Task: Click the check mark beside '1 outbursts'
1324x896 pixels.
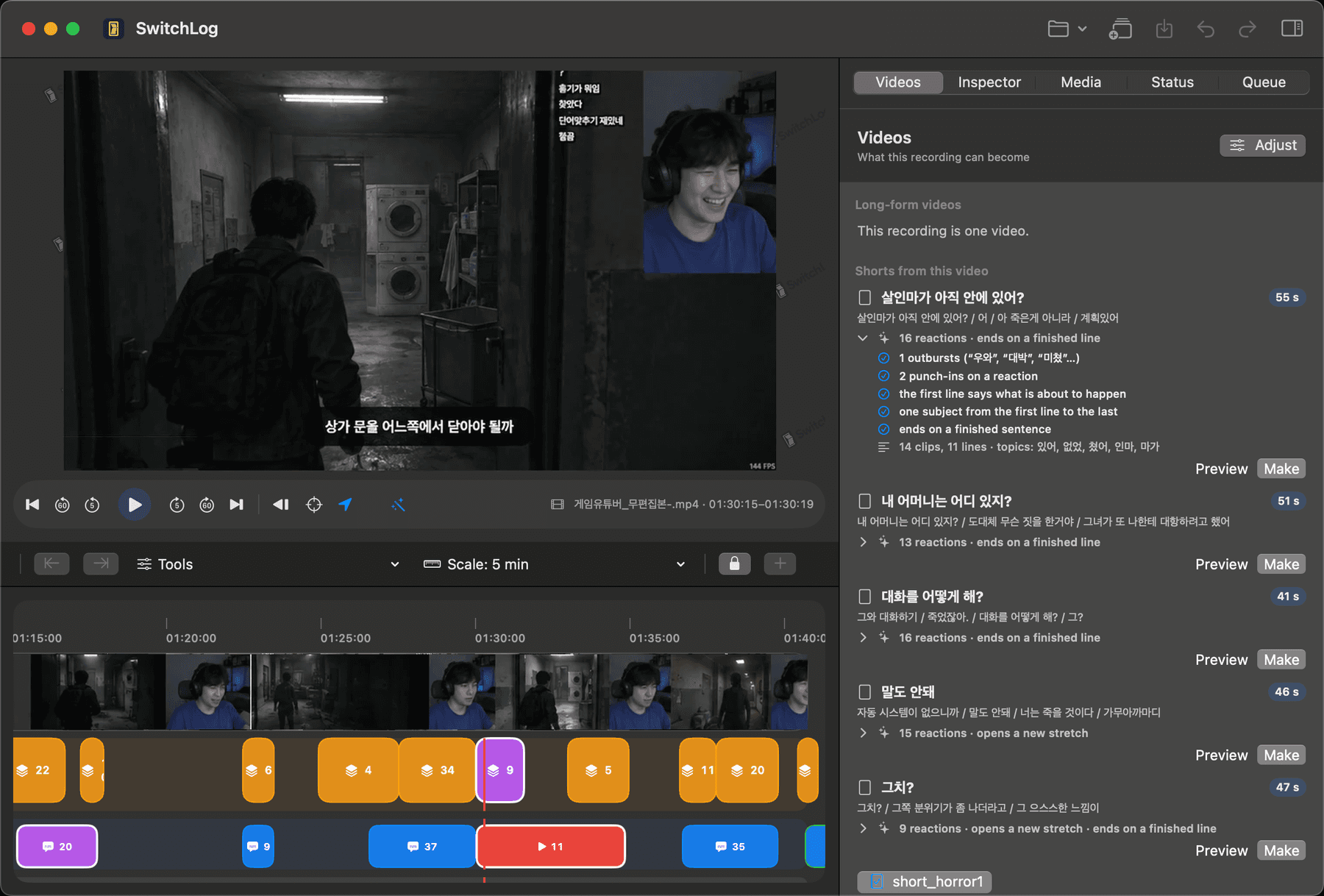Action: click(x=884, y=358)
